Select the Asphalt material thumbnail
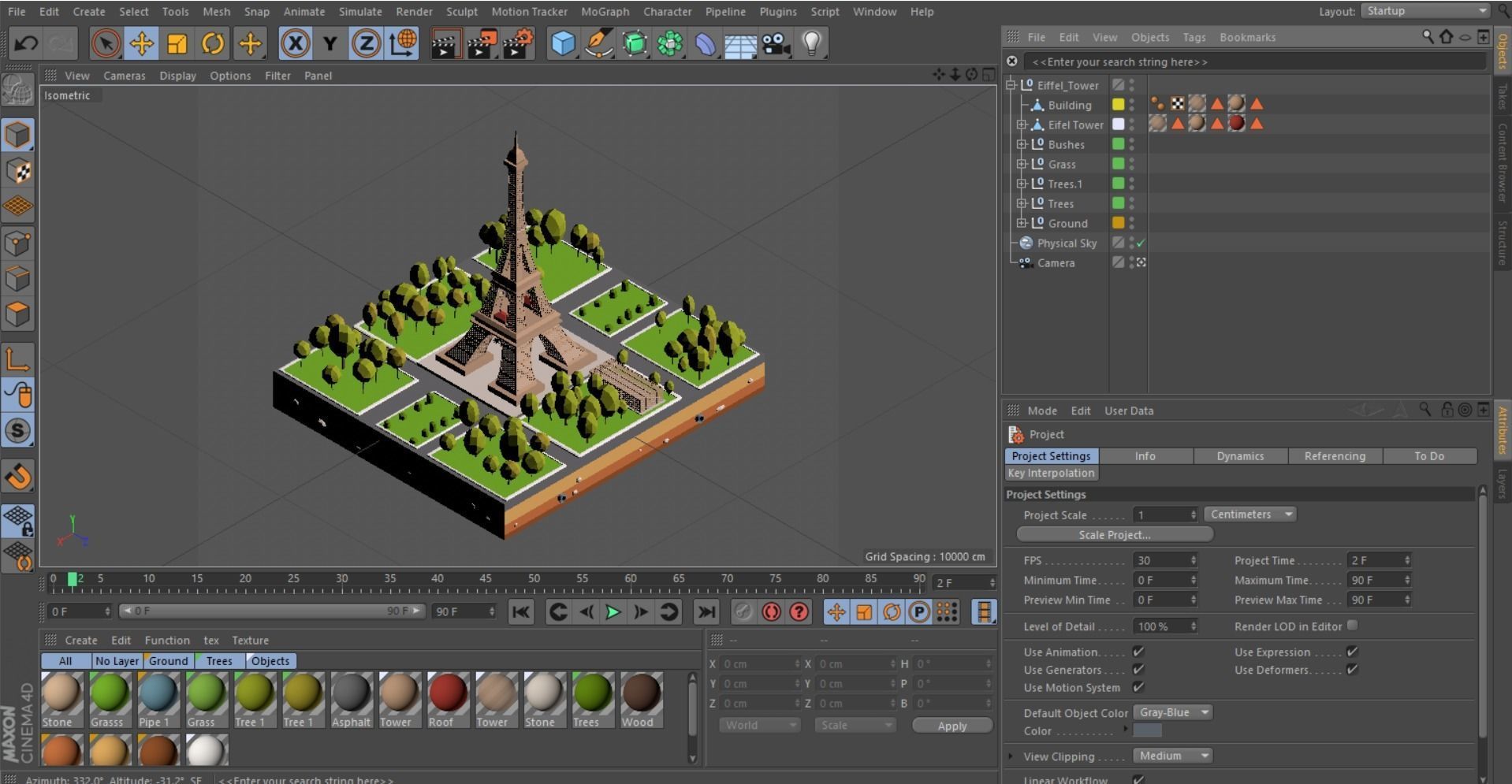 [x=351, y=700]
